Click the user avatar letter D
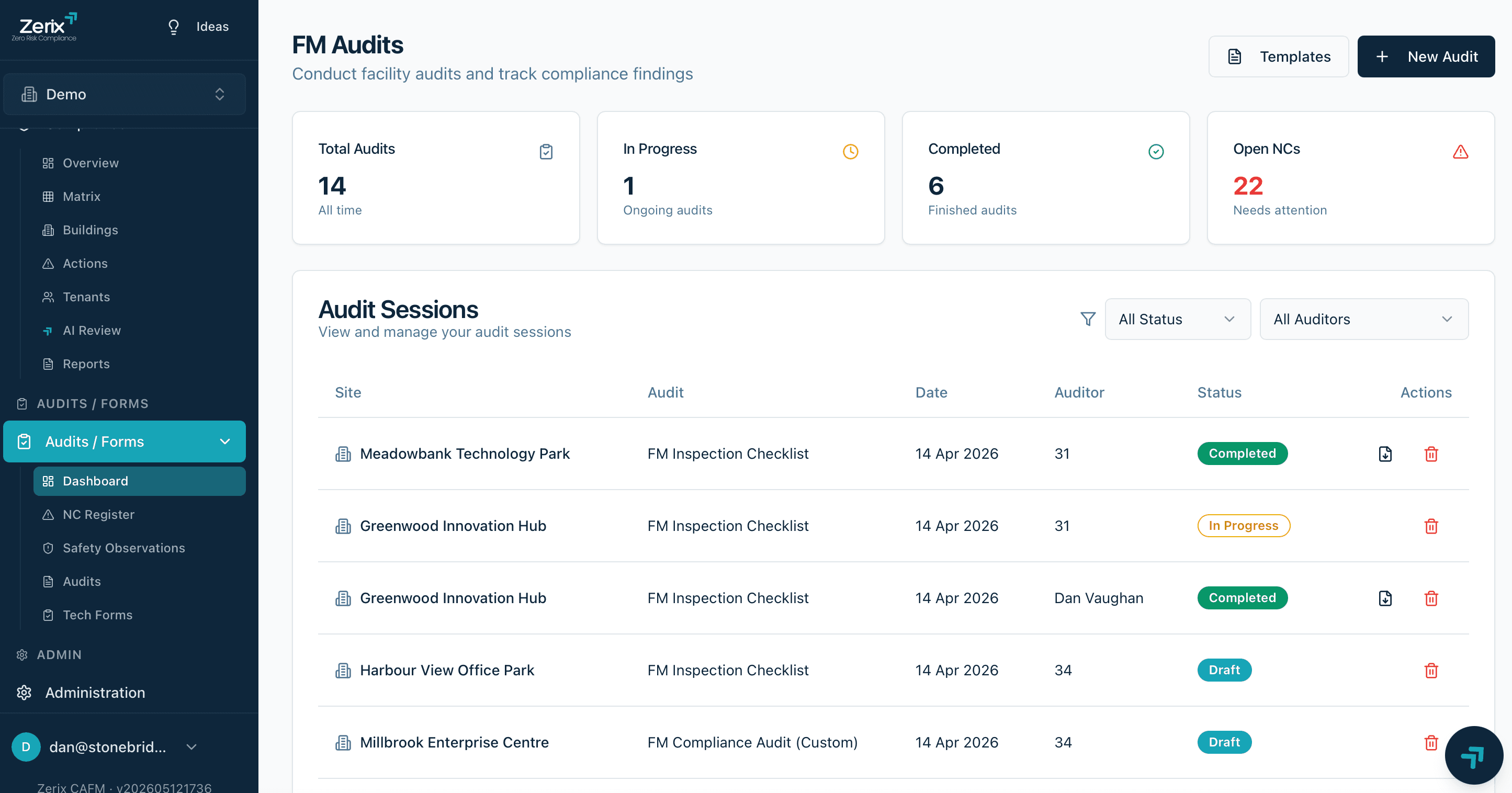The image size is (1512, 793). (26, 746)
